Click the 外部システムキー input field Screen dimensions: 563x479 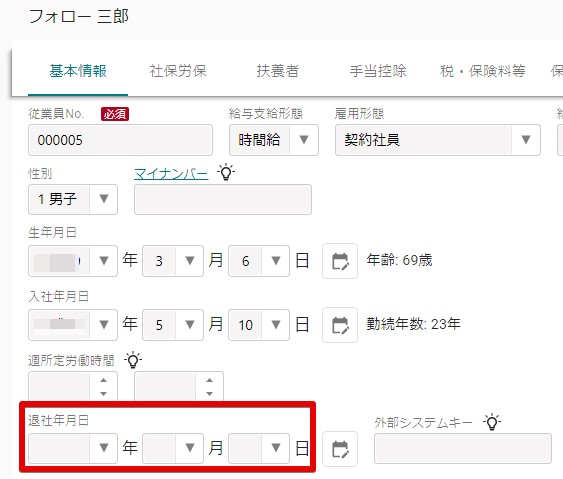click(463, 448)
